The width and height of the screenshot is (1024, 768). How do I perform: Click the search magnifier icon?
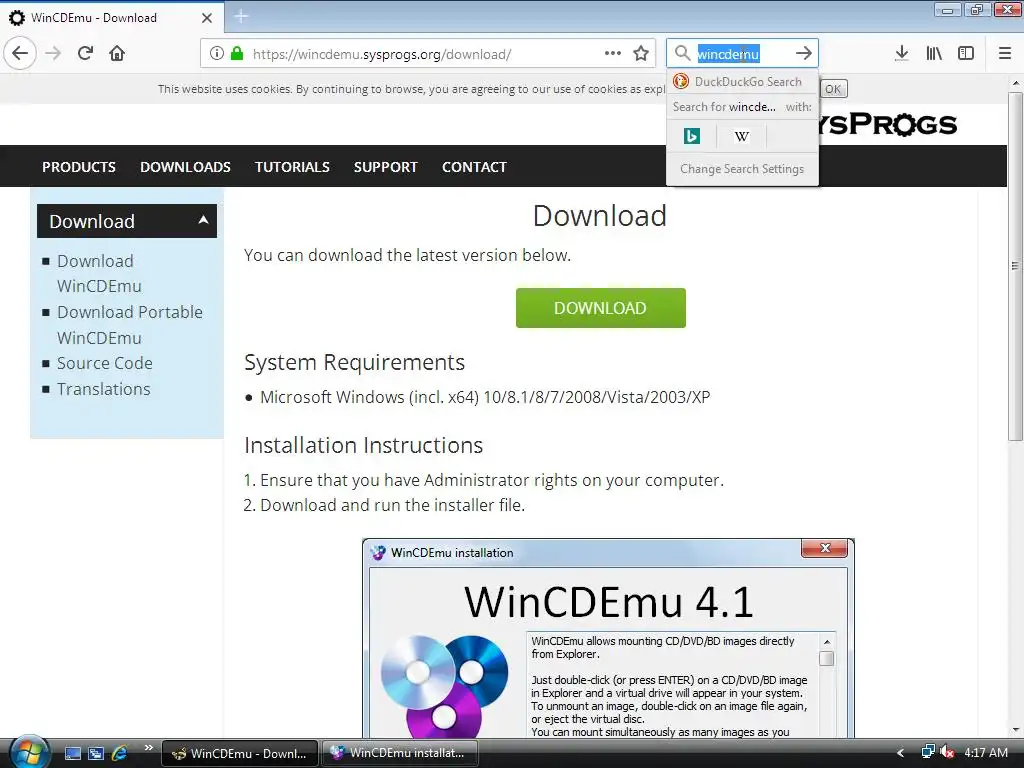pos(682,53)
